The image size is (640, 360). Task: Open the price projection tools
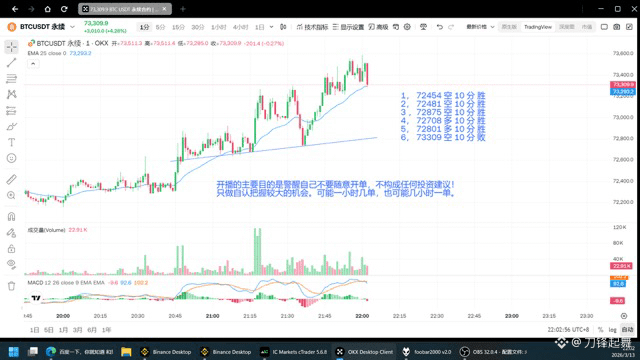[11, 110]
